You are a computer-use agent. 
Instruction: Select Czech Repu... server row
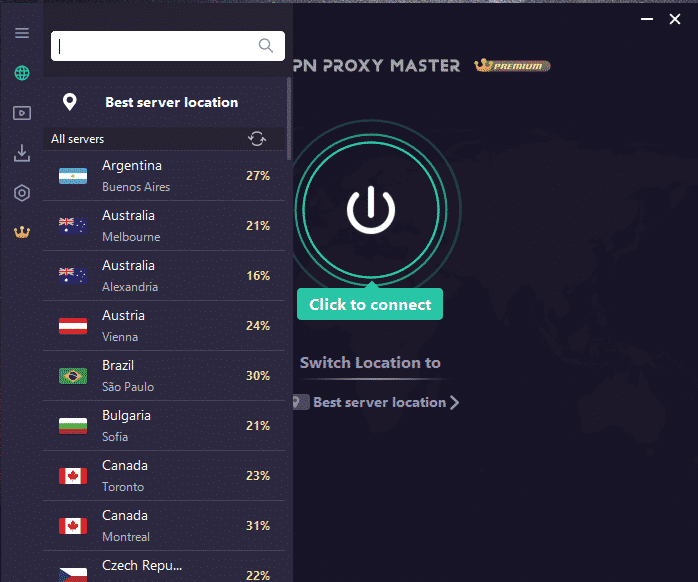point(164,566)
